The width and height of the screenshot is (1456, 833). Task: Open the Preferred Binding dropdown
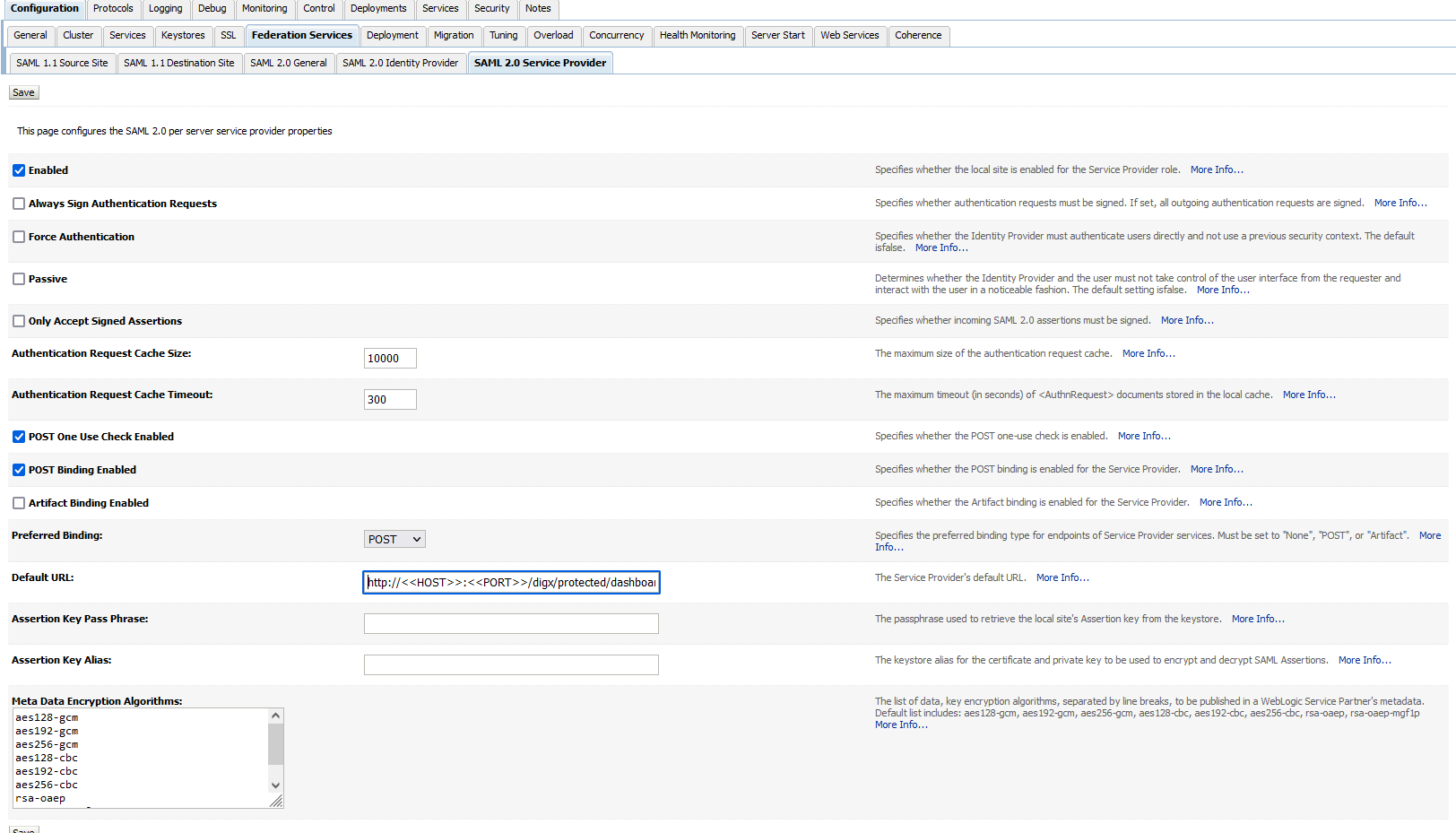click(x=394, y=539)
